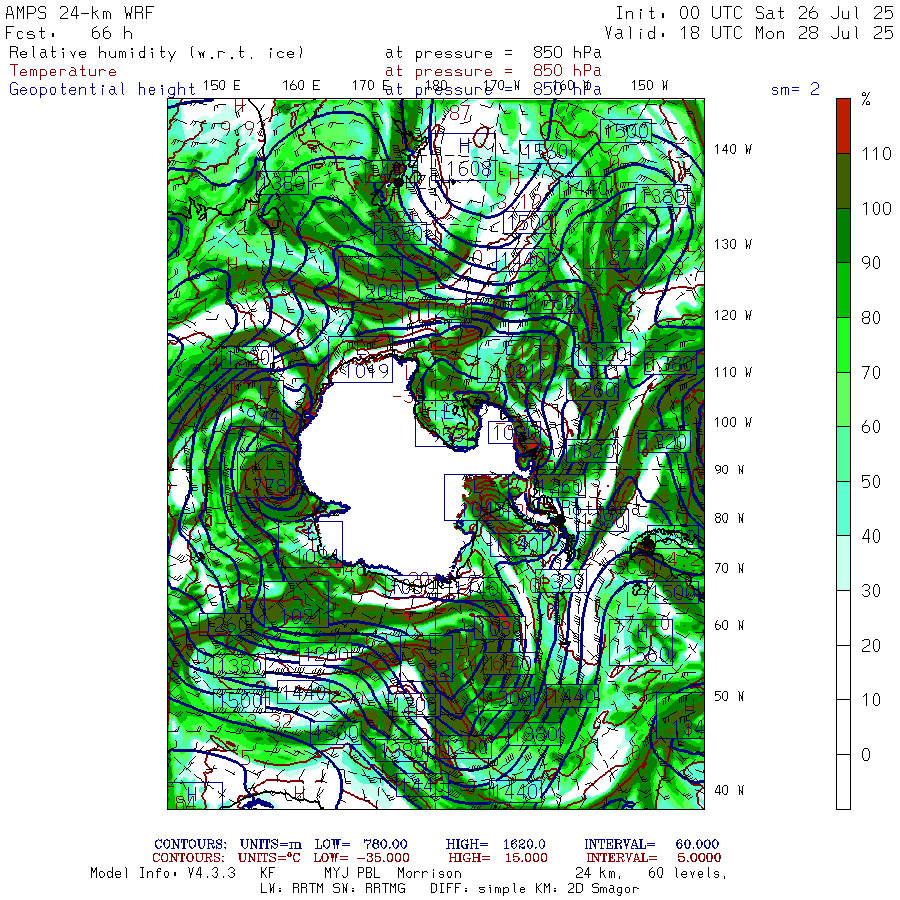Click the '110 W' longitude label
Image resolution: width=900 pixels, height=900 pixels.
tap(732, 373)
